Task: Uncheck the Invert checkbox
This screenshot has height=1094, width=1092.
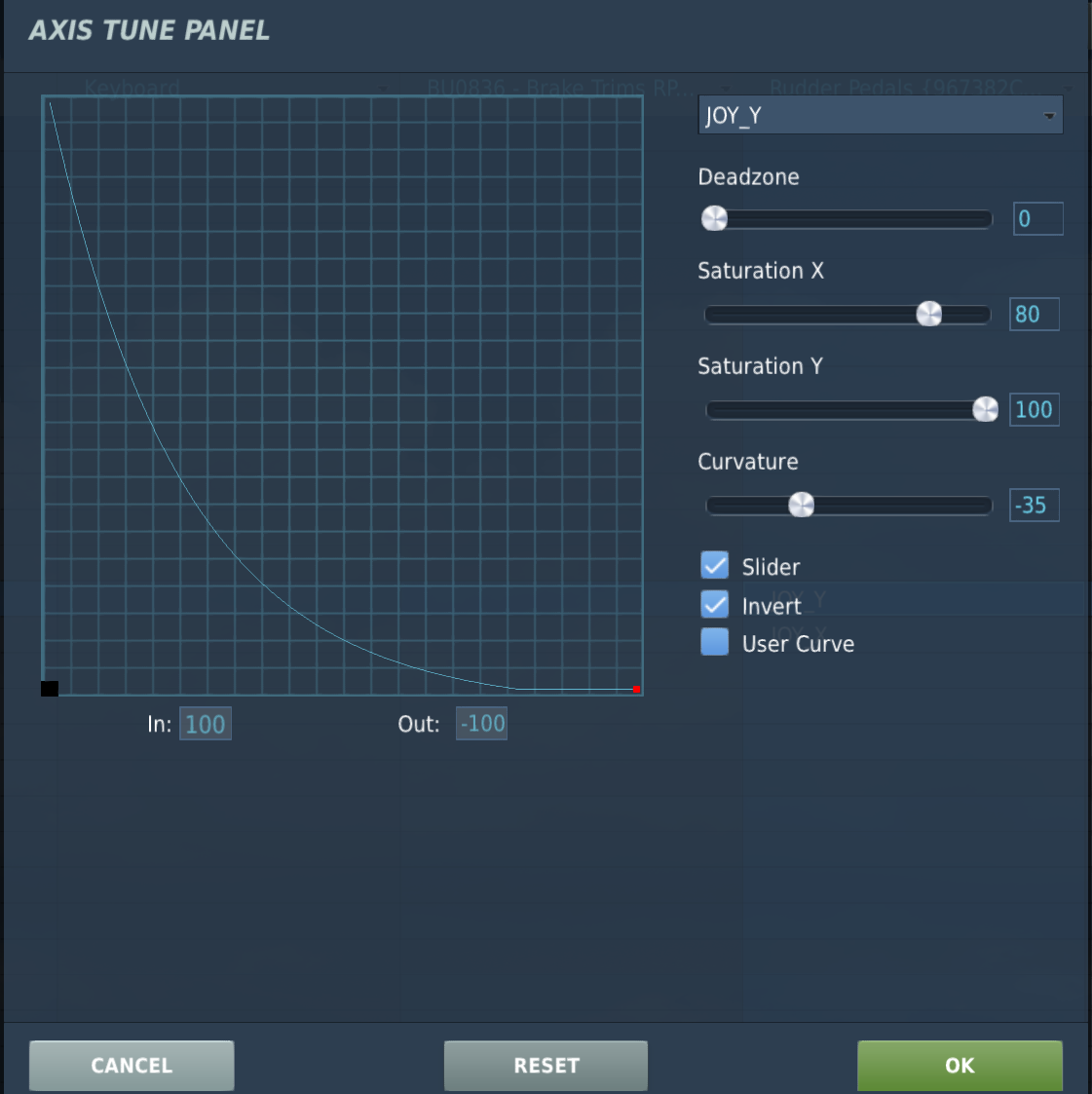Action: [x=714, y=604]
